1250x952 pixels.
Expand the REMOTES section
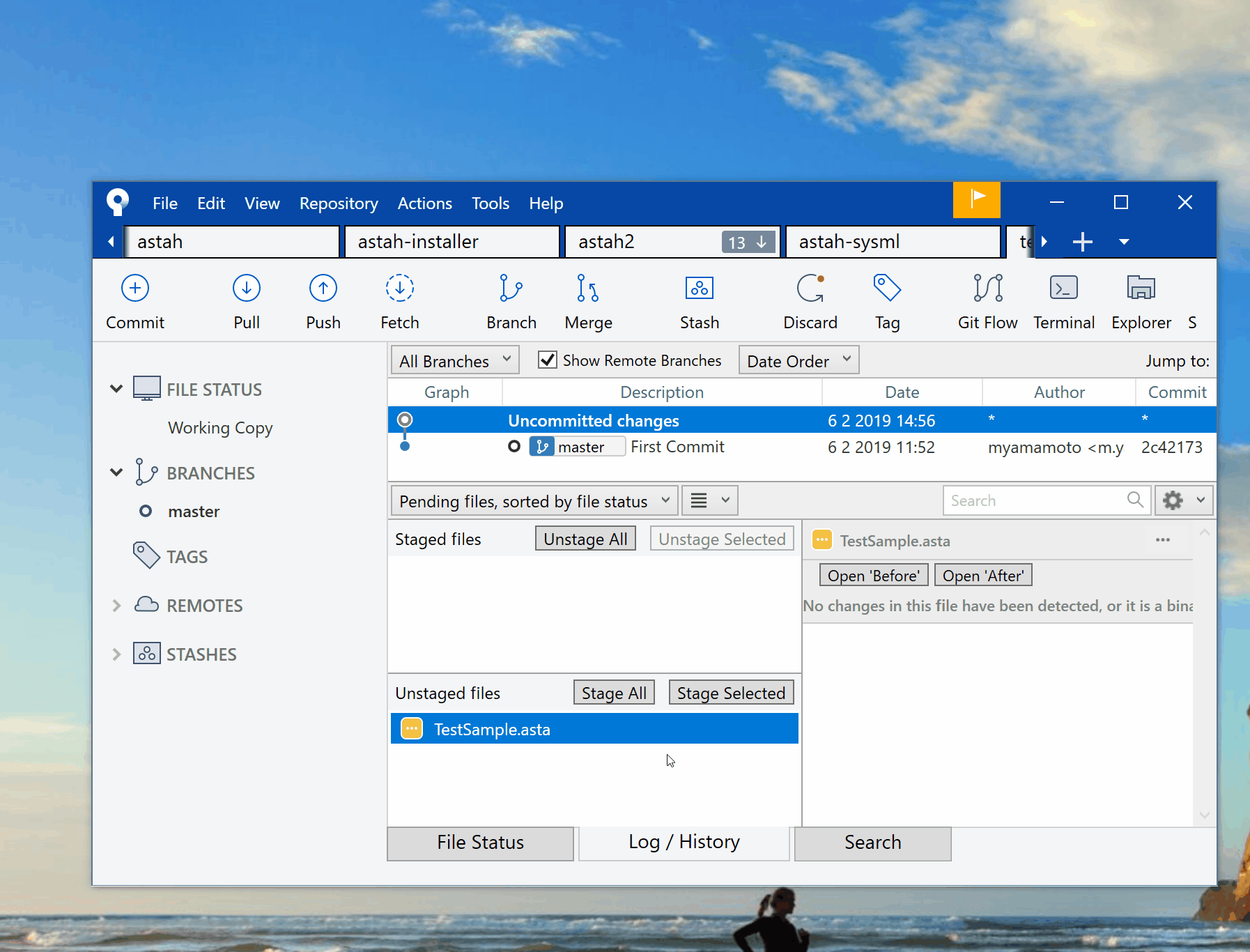116,606
